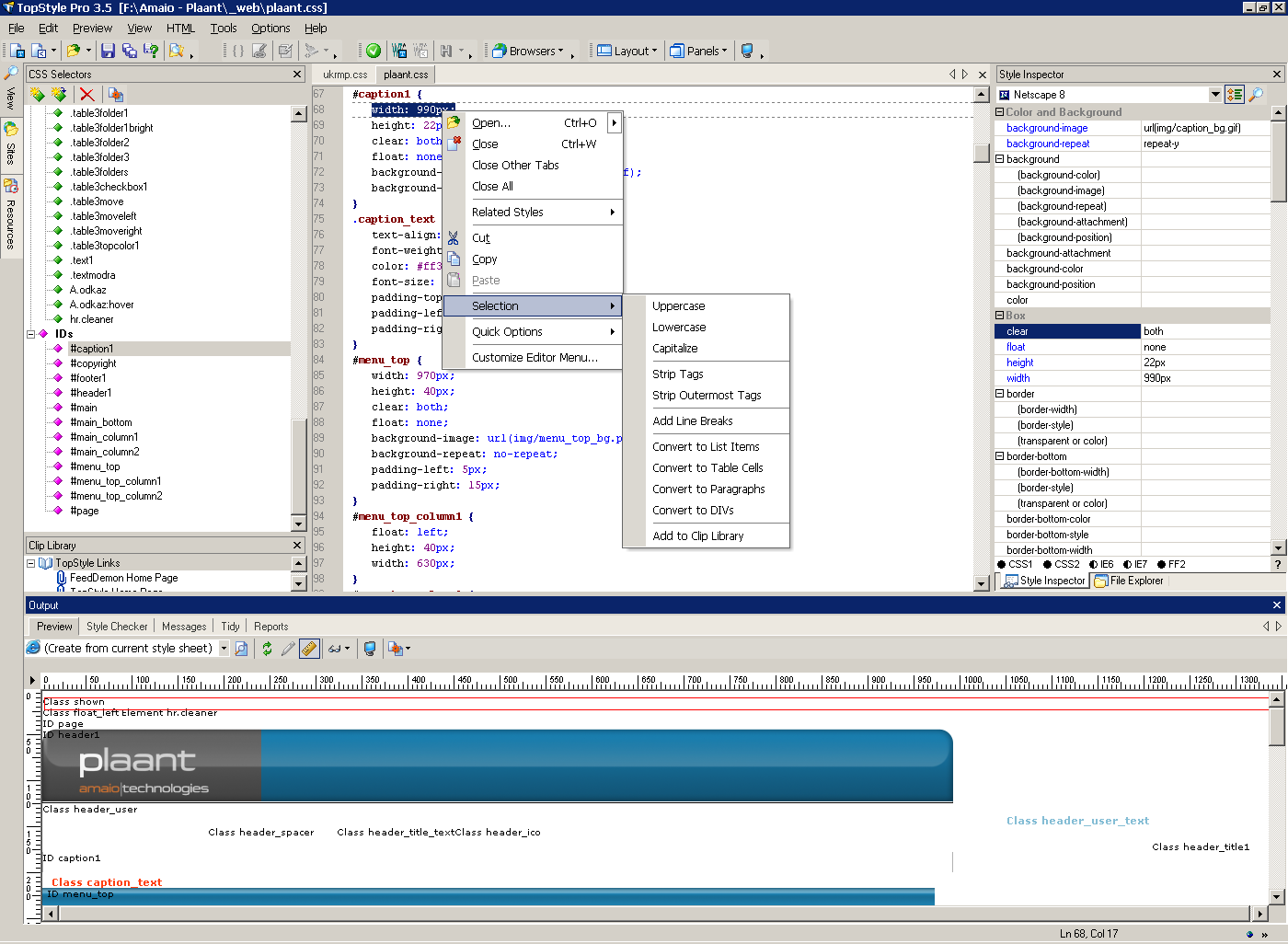Click the Save All toolbar icon

[129, 51]
